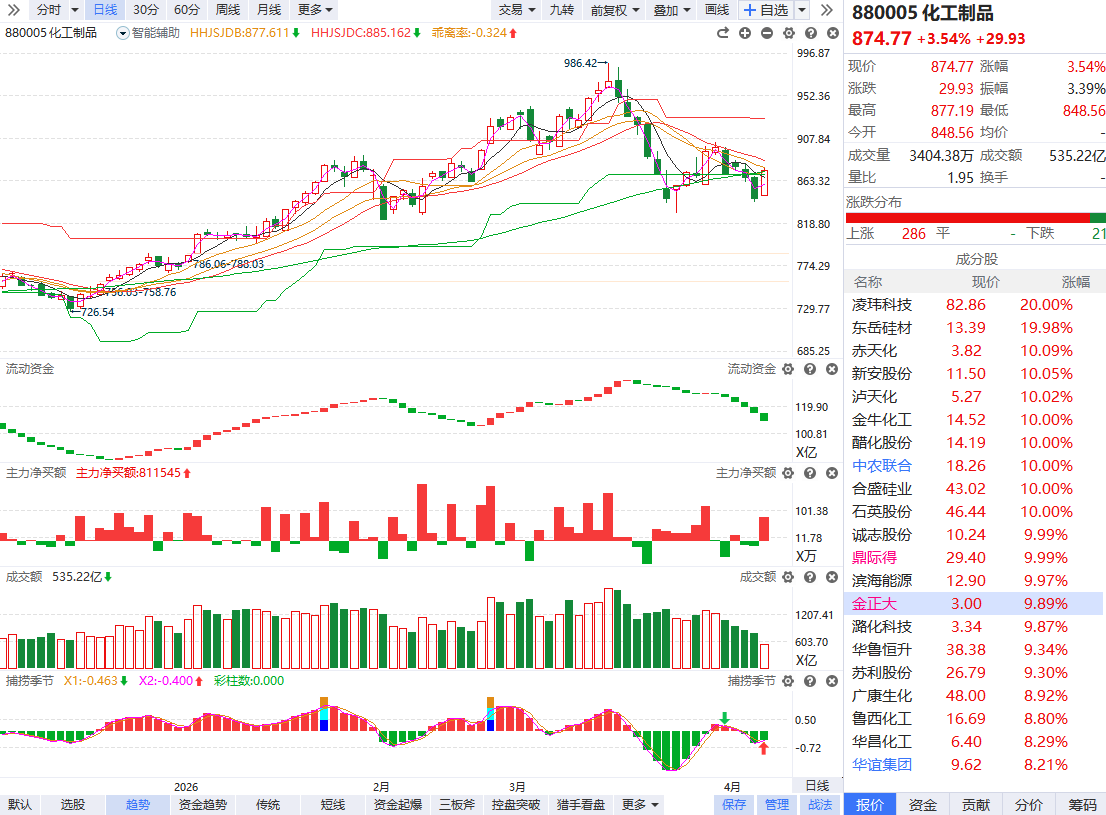Select 传统 indicator tab
This screenshot has height=815, width=1106.
click(x=268, y=805)
